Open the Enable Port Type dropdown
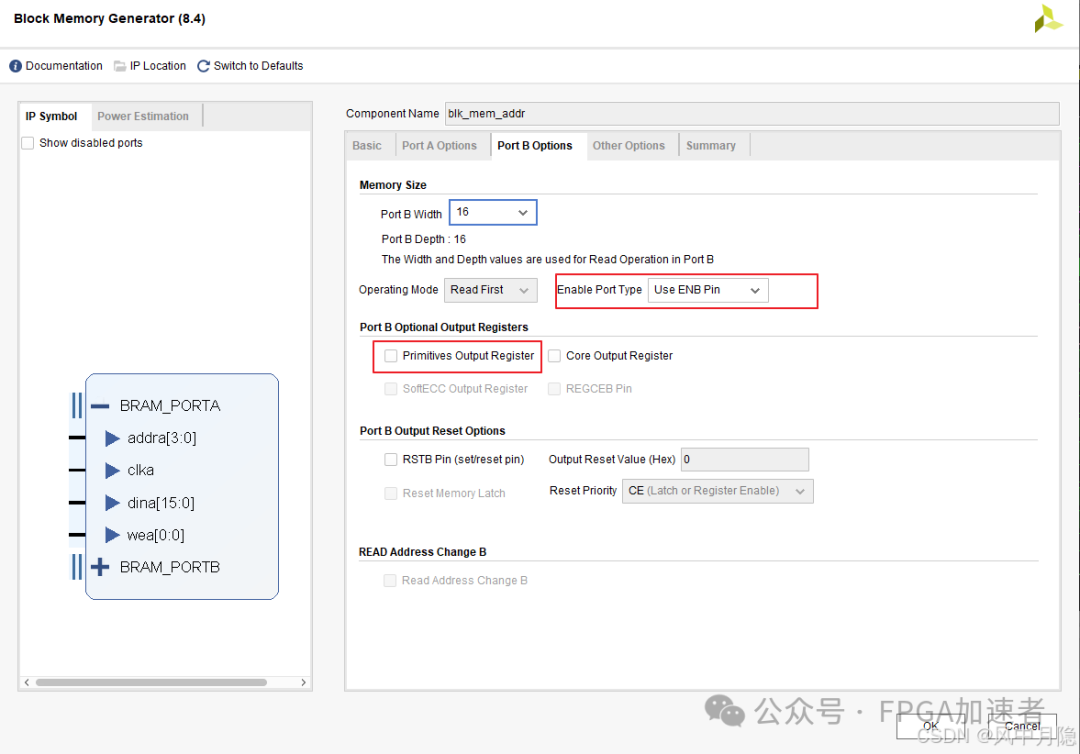This screenshot has height=754, width=1080. (708, 290)
